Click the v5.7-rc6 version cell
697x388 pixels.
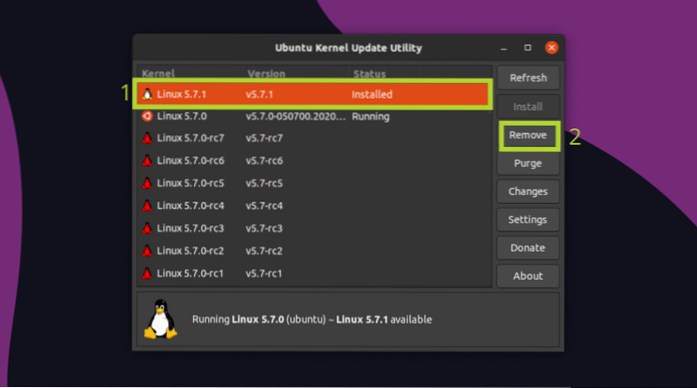(x=264, y=160)
